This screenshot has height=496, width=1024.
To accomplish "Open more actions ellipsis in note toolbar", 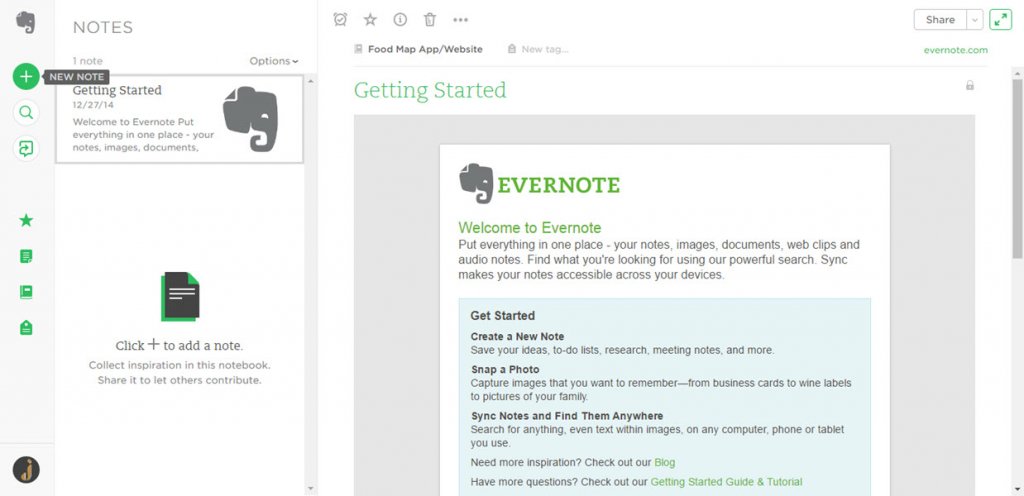I will point(460,20).
